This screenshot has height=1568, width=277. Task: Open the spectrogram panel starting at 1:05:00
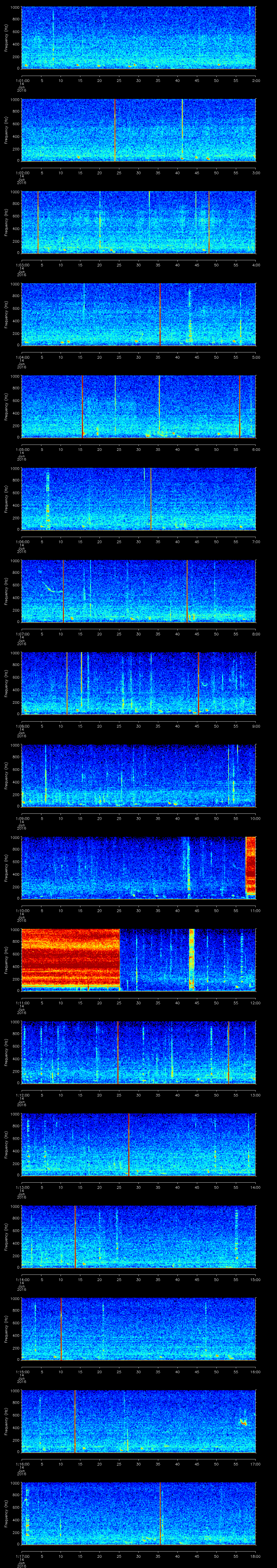[139, 407]
